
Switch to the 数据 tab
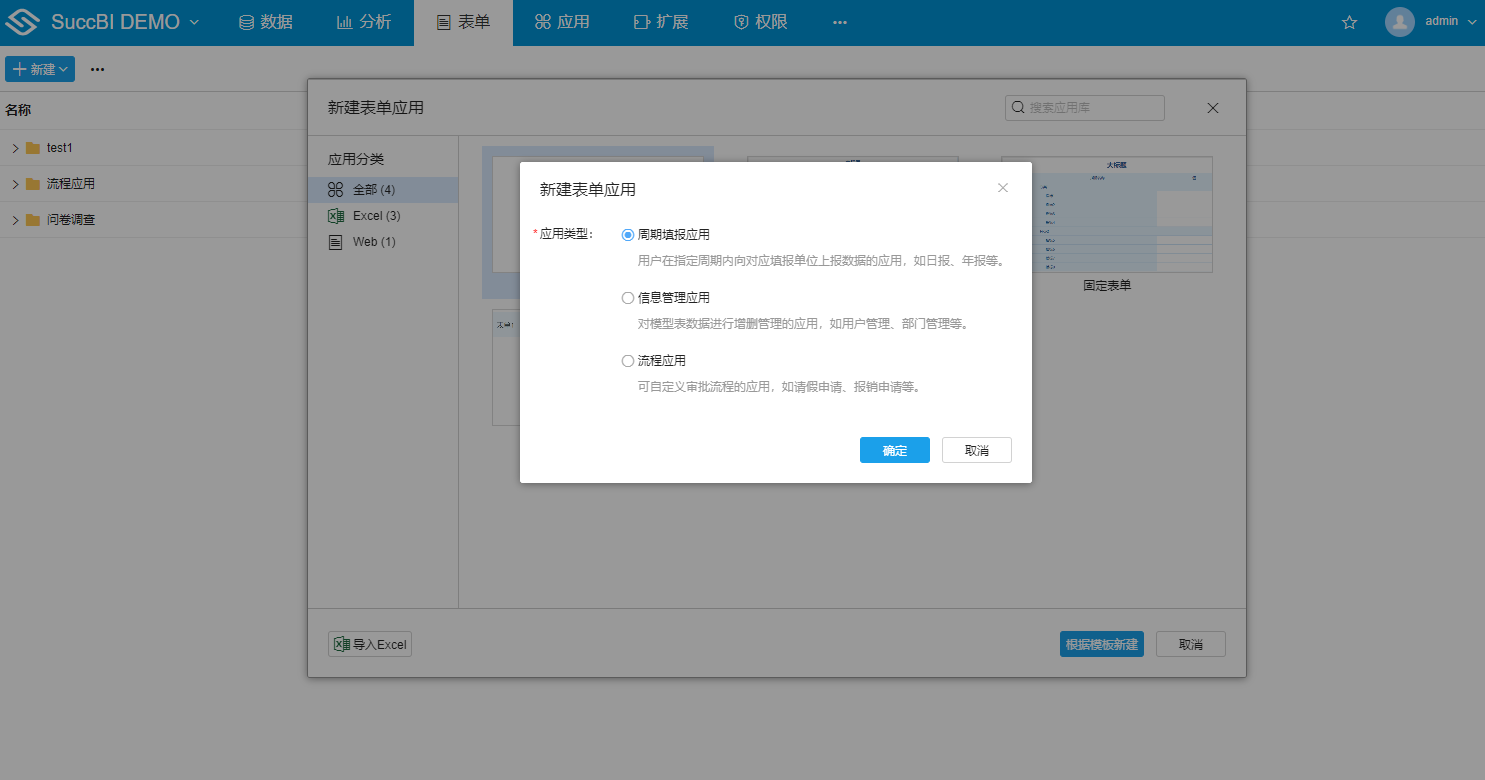point(266,22)
